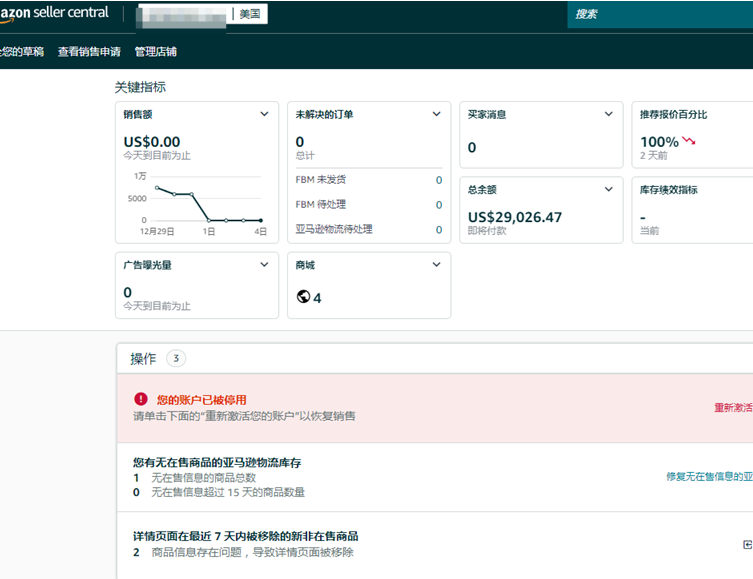Open the 美国 marketplace selector
The height and width of the screenshot is (579, 753).
click(250, 14)
